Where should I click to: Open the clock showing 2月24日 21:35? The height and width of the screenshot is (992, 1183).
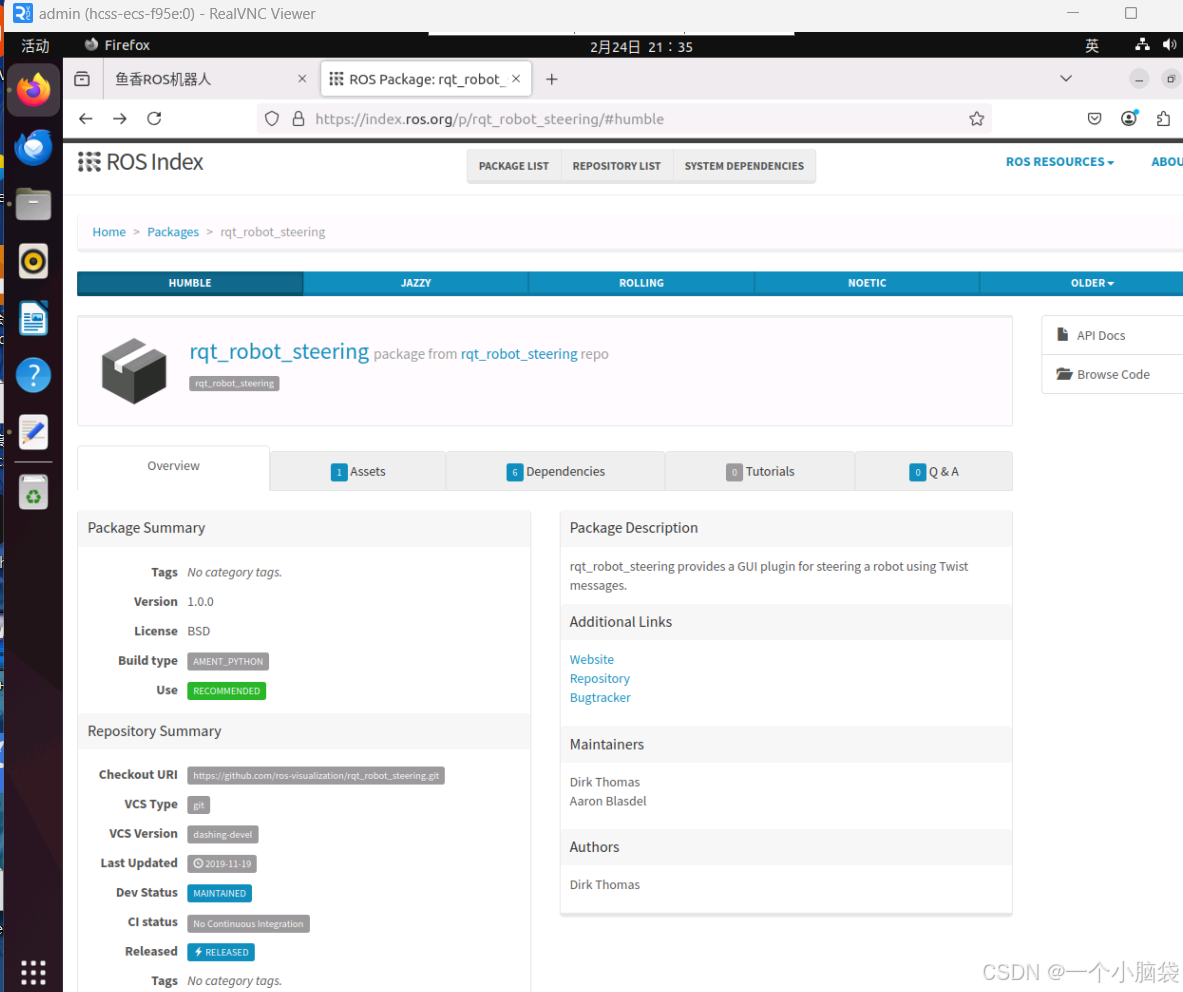click(641, 47)
